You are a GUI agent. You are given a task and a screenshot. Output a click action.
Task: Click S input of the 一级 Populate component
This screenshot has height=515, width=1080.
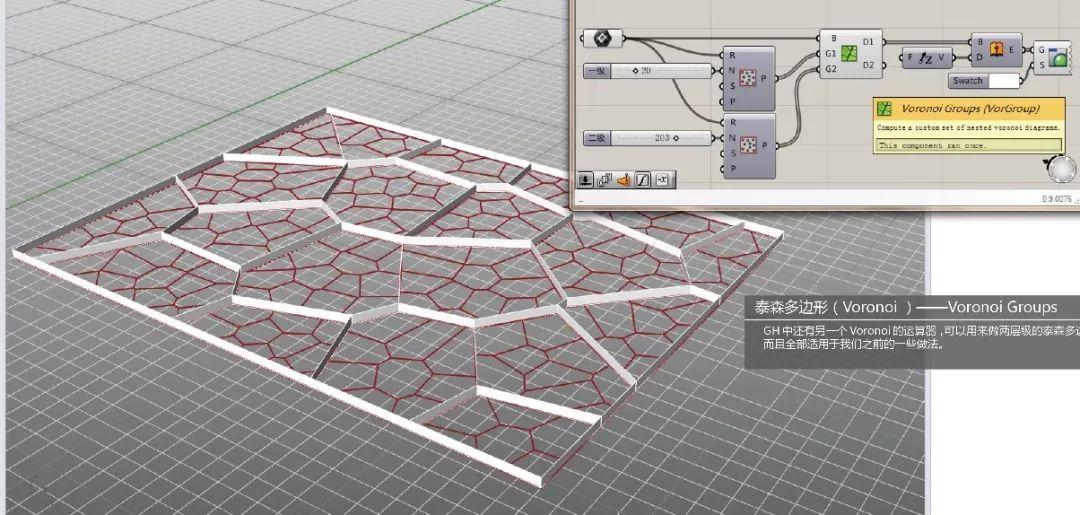(731, 86)
